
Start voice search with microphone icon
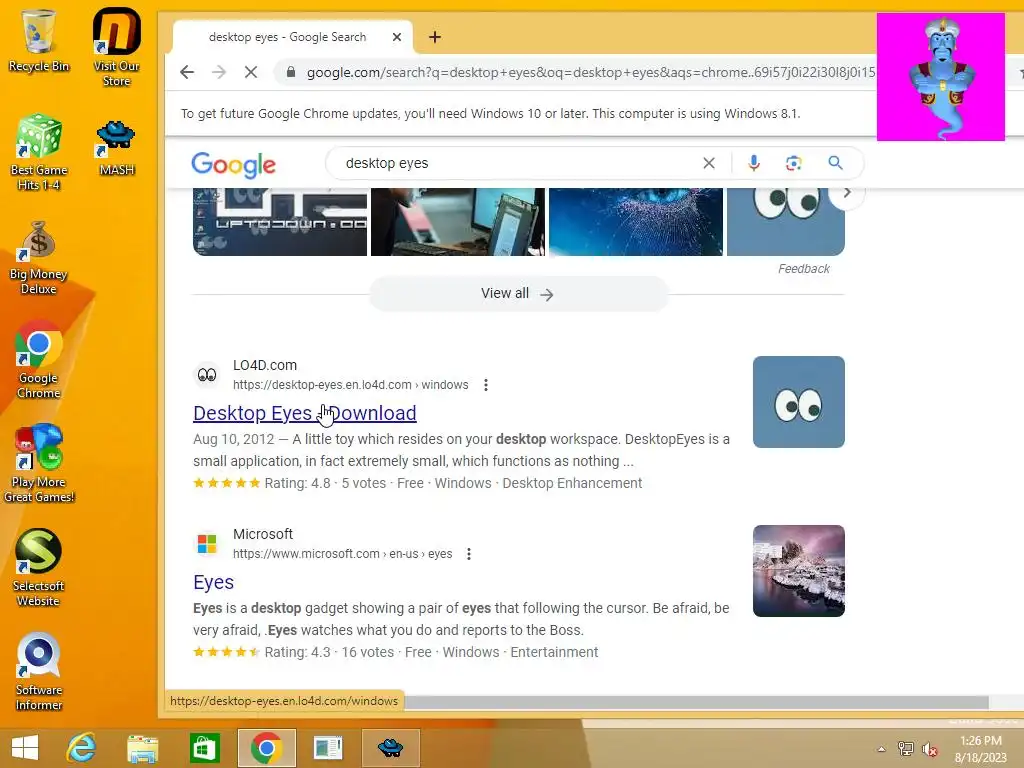pos(754,163)
